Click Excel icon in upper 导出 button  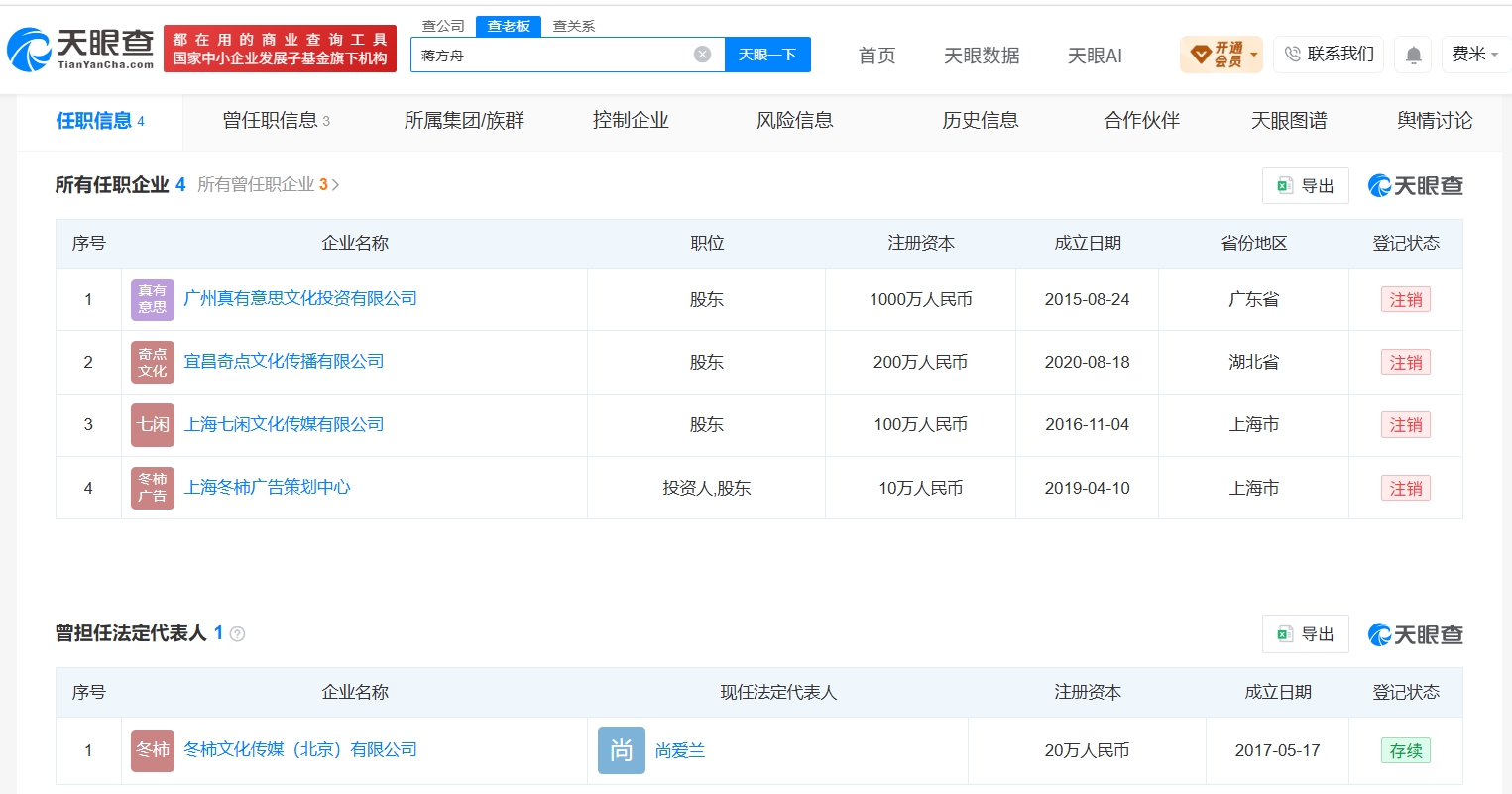coord(1286,185)
